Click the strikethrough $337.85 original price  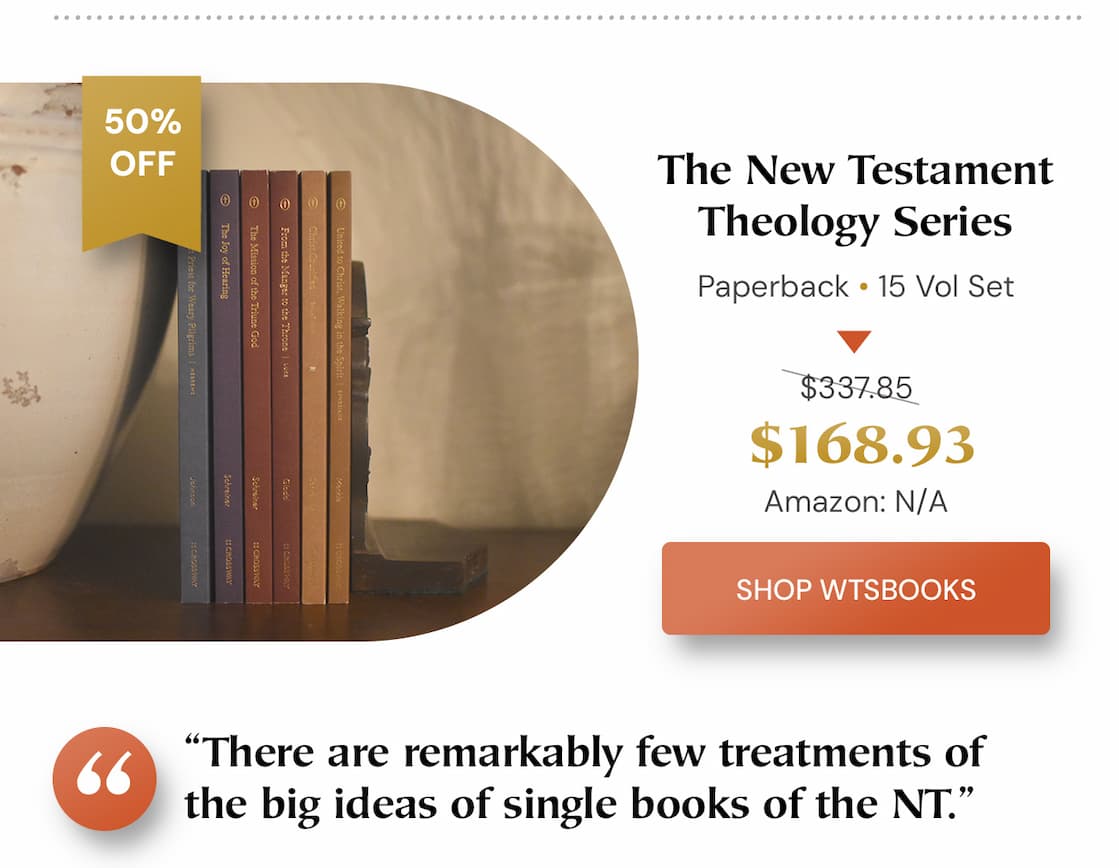856,388
